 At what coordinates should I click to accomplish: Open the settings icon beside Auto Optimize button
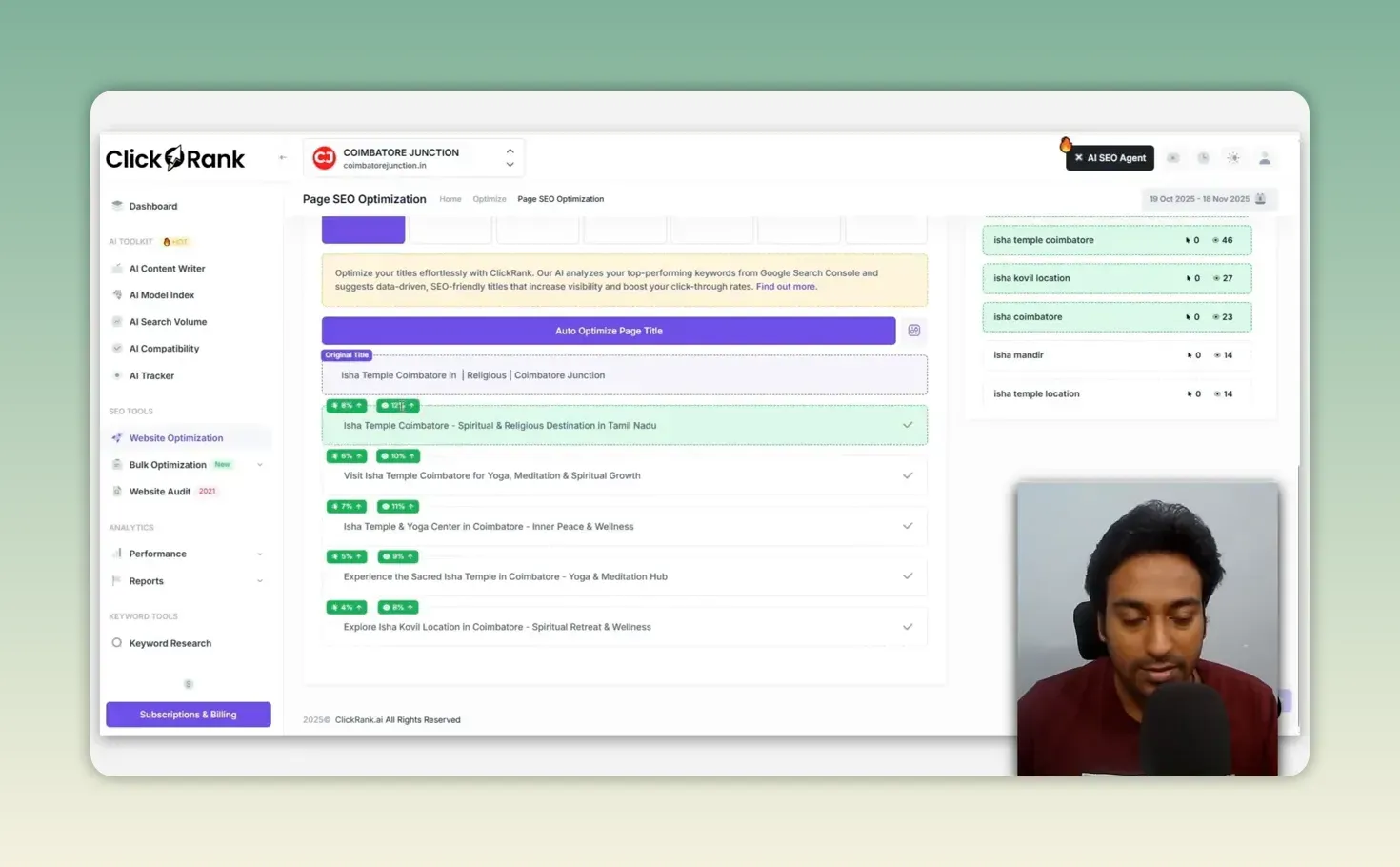coord(914,331)
